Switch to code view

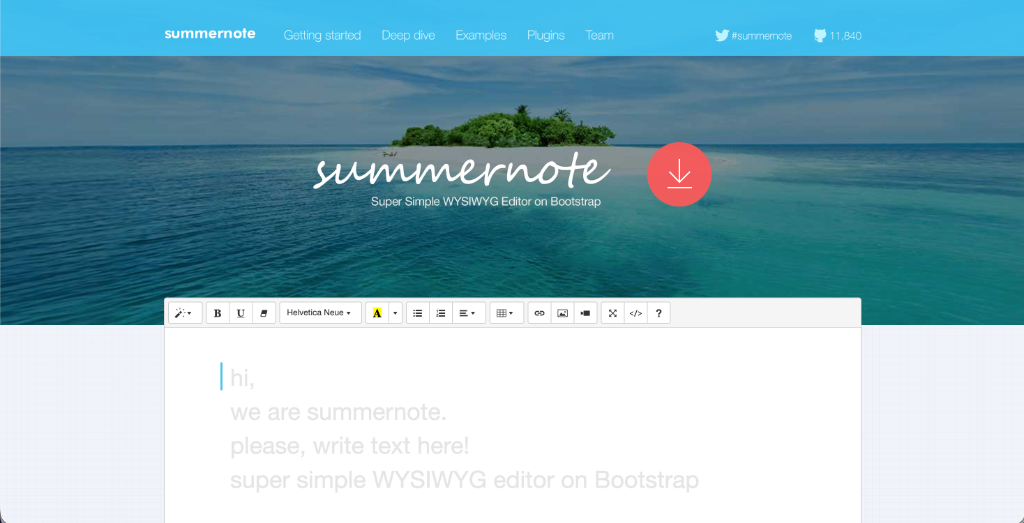click(x=635, y=313)
